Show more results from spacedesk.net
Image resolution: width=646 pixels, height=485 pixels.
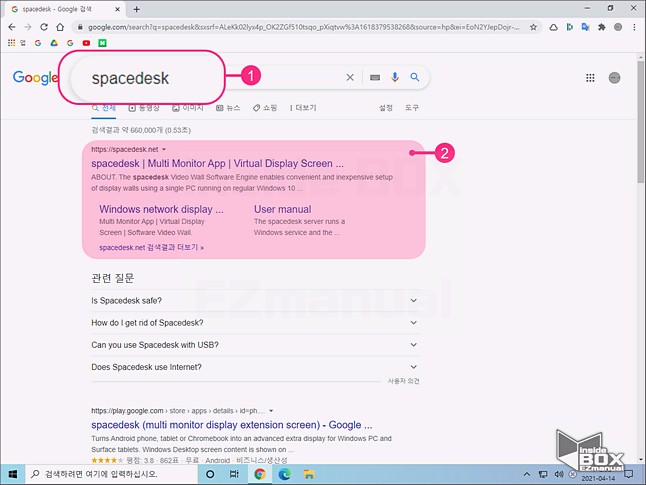click(x=152, y=248)
